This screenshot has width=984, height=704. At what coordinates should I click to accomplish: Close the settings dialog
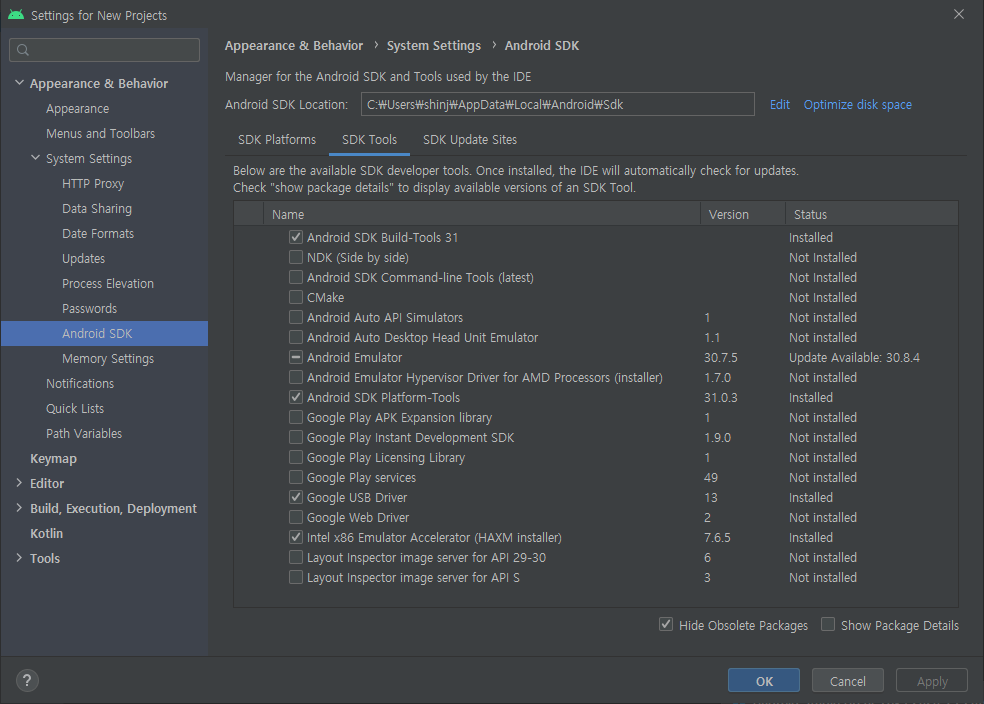(x=958, y=14)
